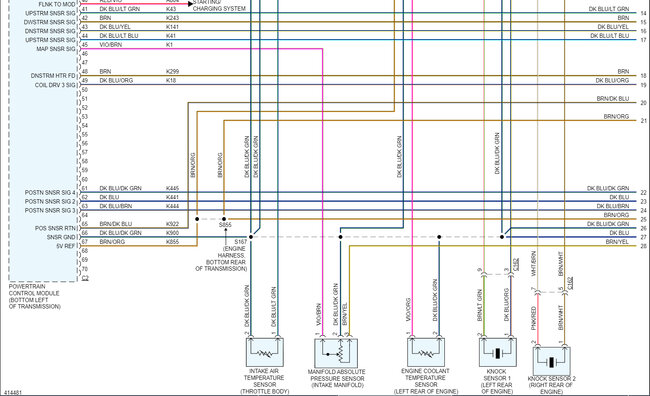Viewport: 650px width, 396px height.
Task: Click continuation number '20' at right edge
Action: coord(643,103)
